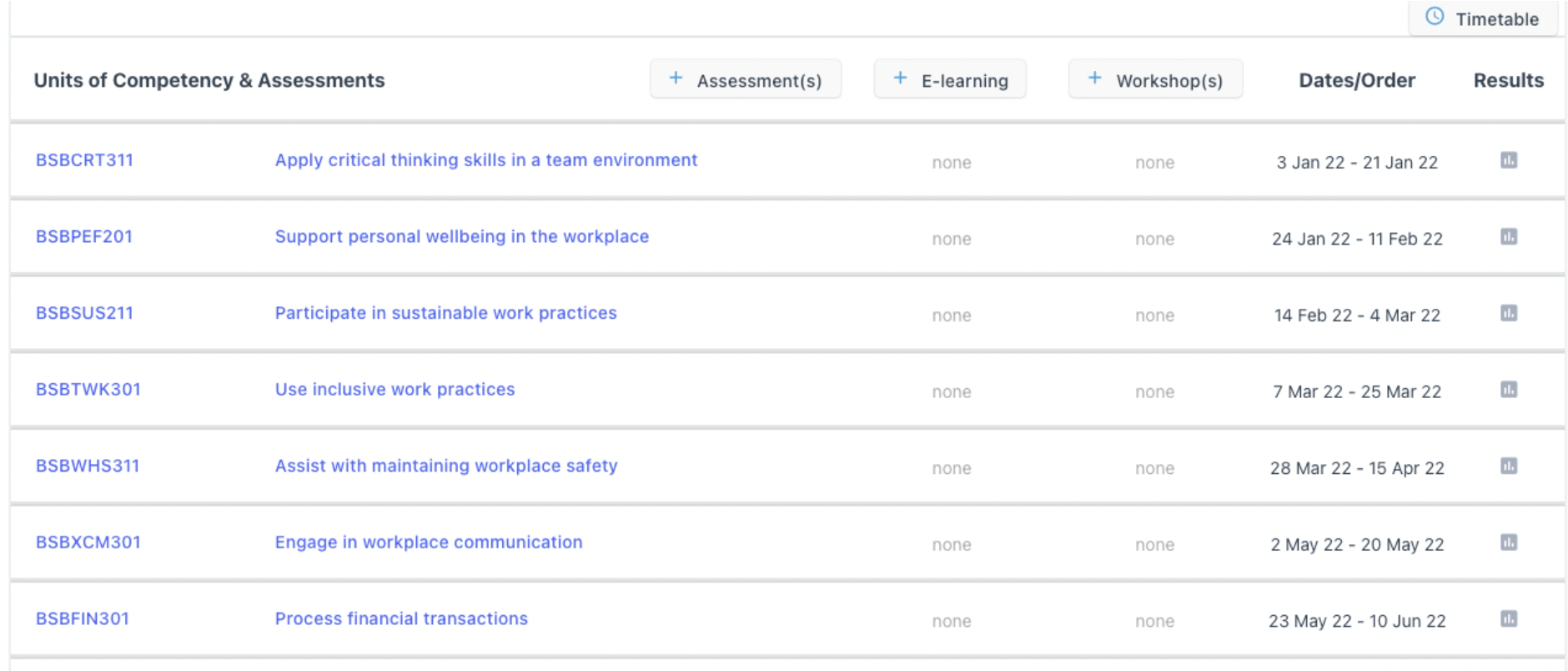Open the BSBCRT311 unit code link

tap(84, 160)
